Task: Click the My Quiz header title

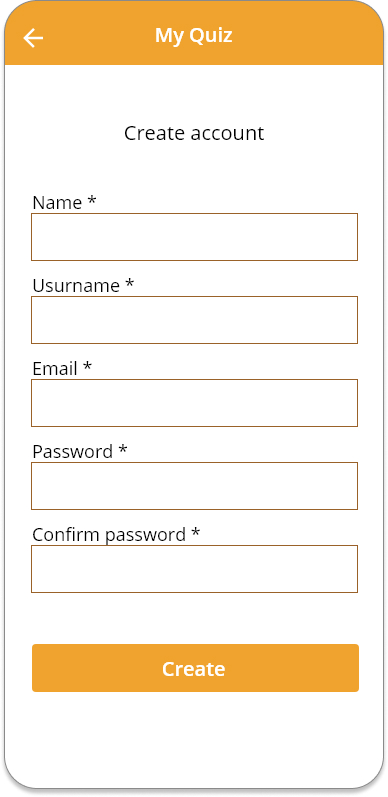Action: click(194, 36)
